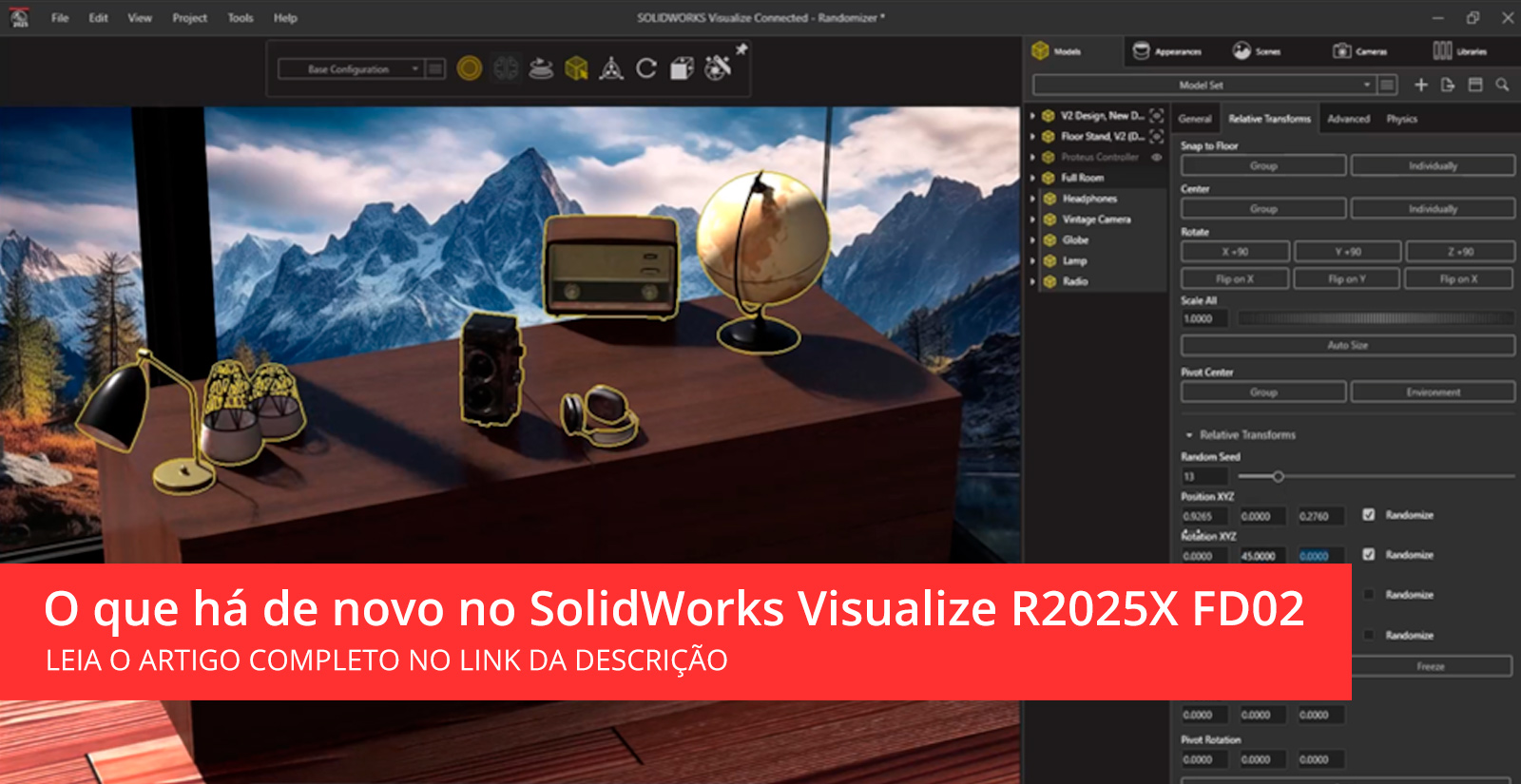Toggle Randomize checkbox for Rotation XYZ
Screen dimensions: 1521x784
point(1369,555)
